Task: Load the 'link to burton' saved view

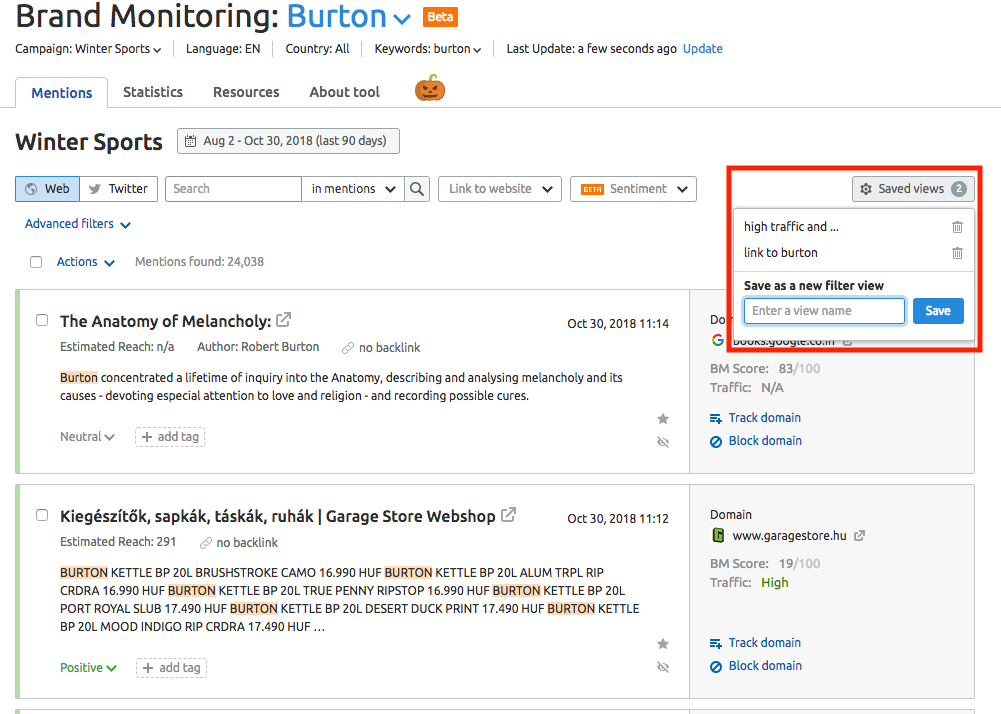Action: 781,253
